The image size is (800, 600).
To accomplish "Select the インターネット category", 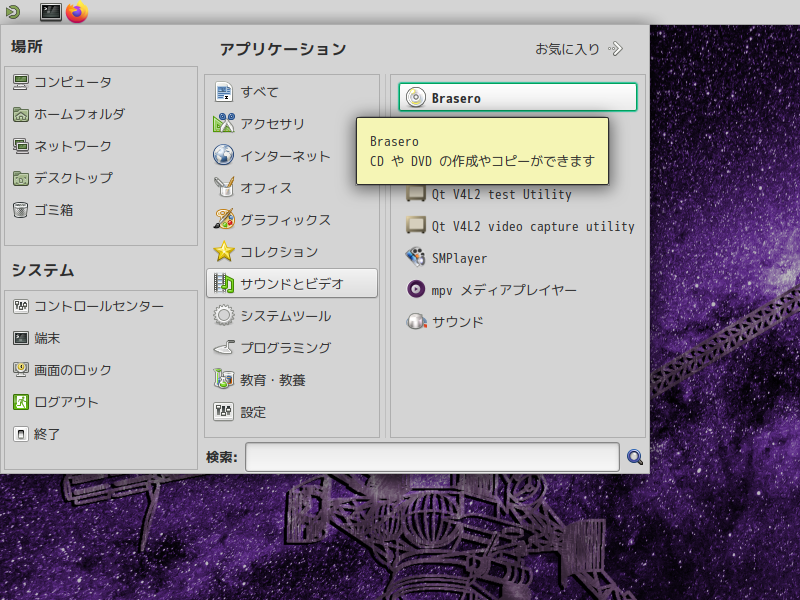I will 292,156.
